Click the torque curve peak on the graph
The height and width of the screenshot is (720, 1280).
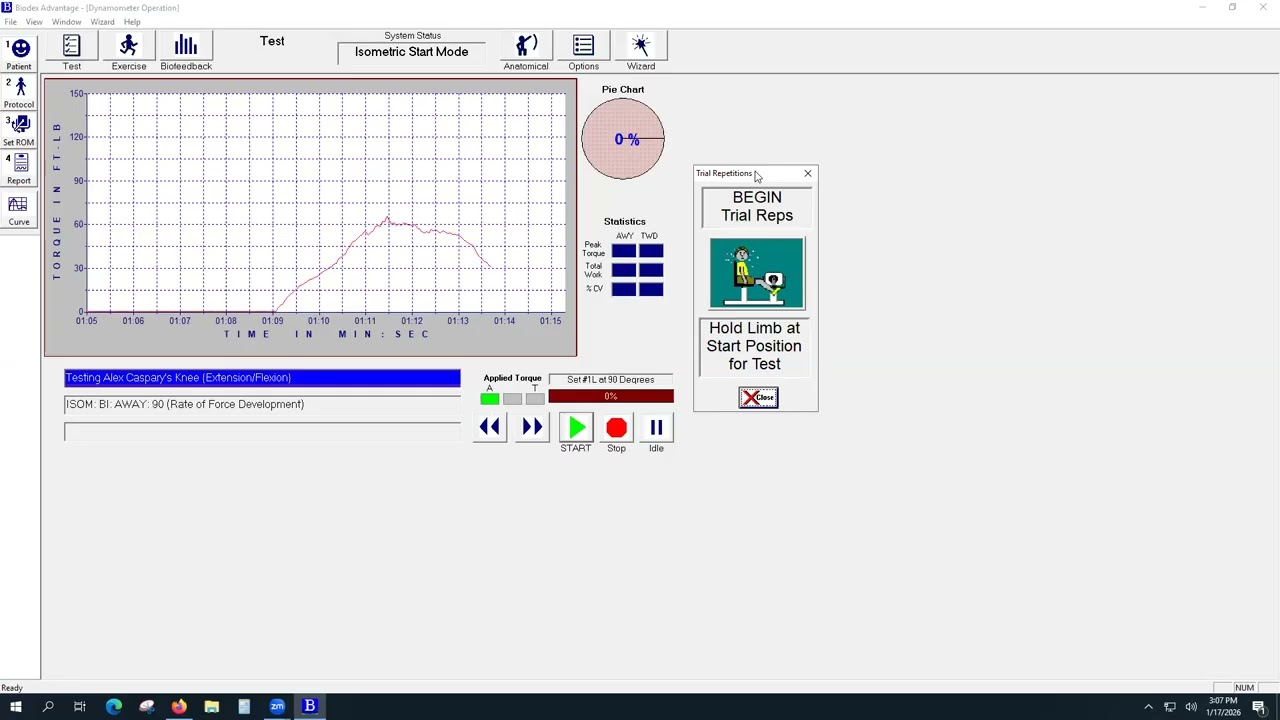click(x=388, y=218)
